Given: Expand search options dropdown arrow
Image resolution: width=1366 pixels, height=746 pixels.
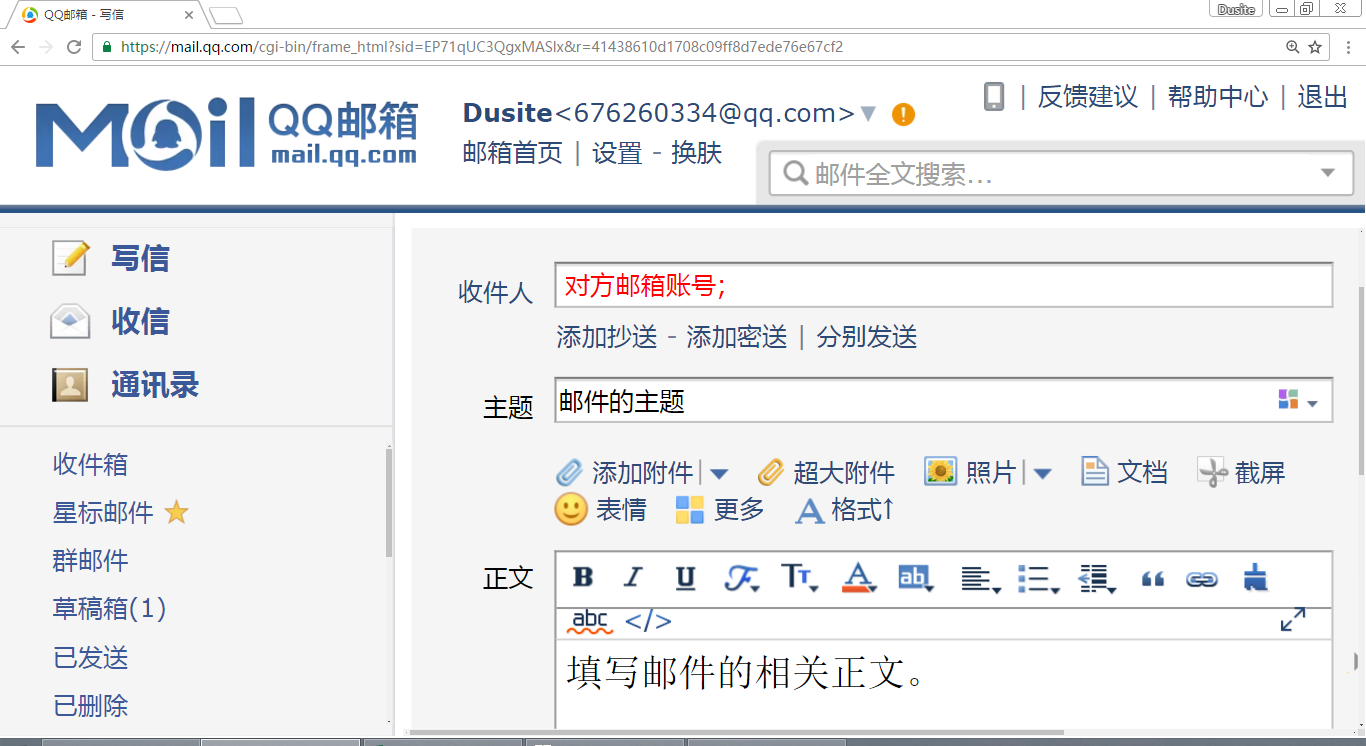Looking at the screenshot, I should pyautogui.click(x=1328, y=173).
